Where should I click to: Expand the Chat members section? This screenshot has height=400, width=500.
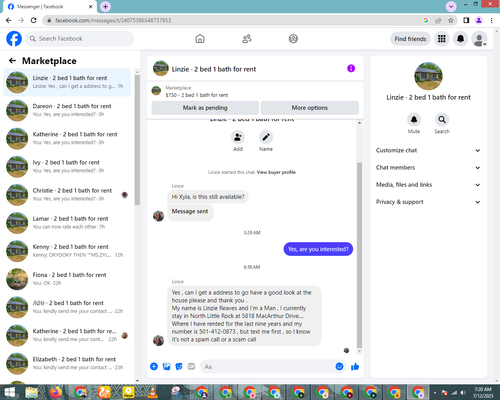[x=428, y=168]
